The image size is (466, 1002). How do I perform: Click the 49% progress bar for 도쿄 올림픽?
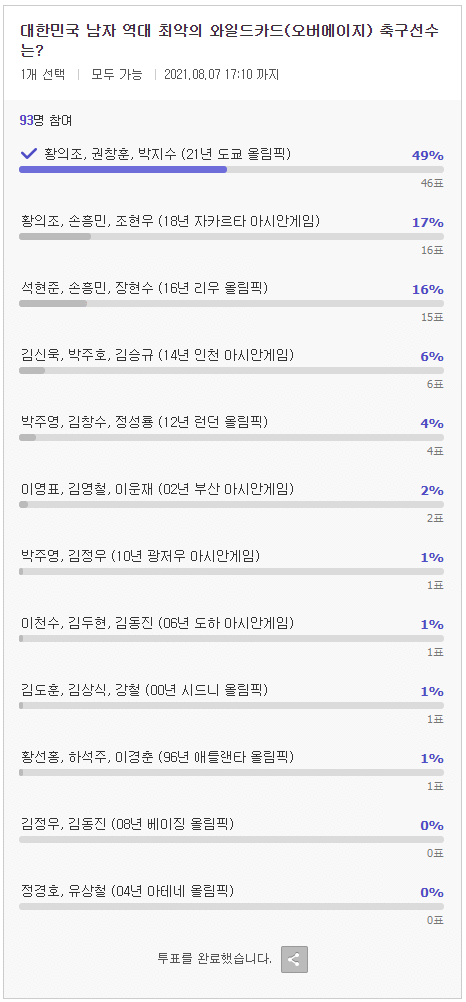231,169
